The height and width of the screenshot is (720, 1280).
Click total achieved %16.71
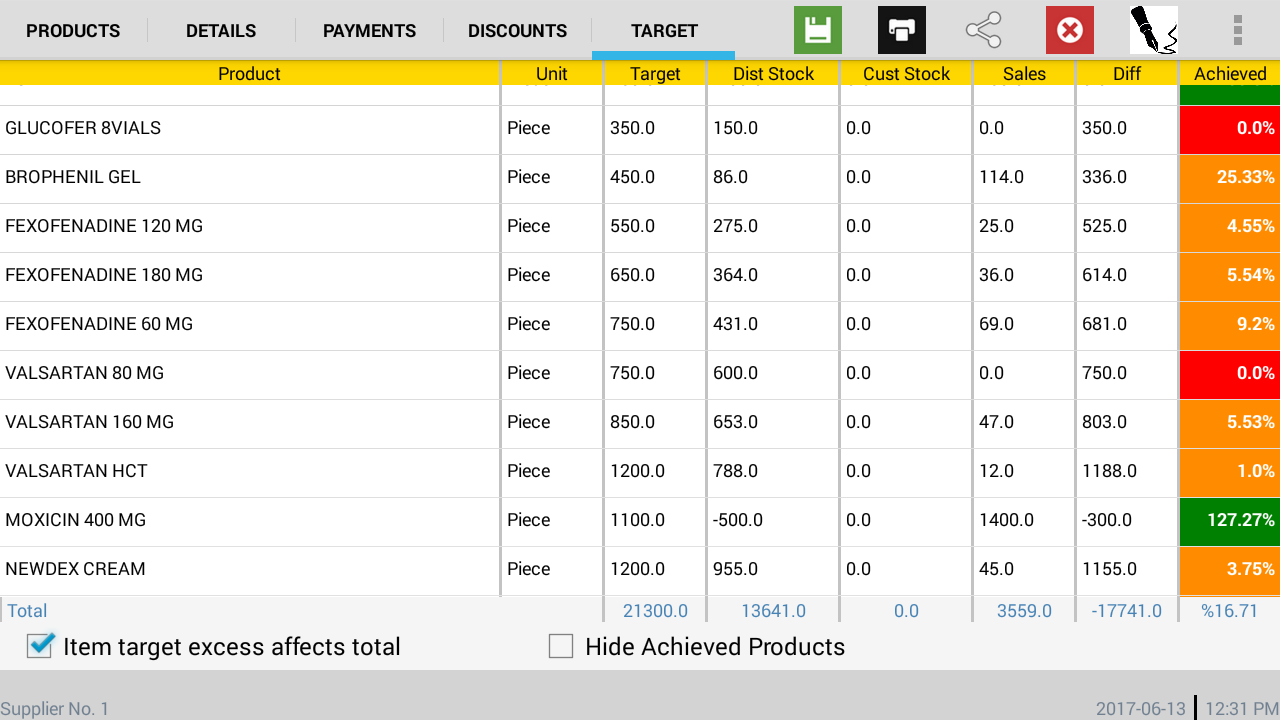pyautogui.click(x=1229, y=611)
